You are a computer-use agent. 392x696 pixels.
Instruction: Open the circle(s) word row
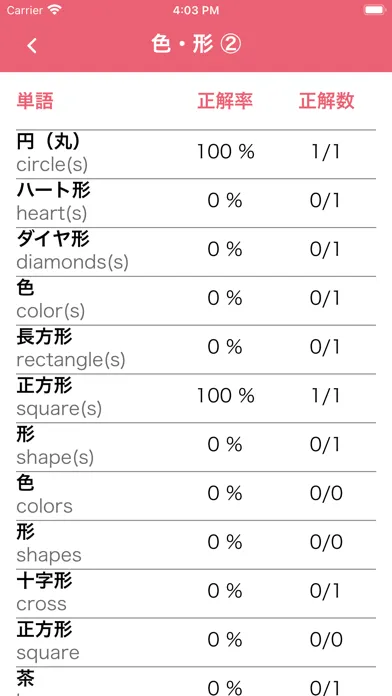pos(196,154)
